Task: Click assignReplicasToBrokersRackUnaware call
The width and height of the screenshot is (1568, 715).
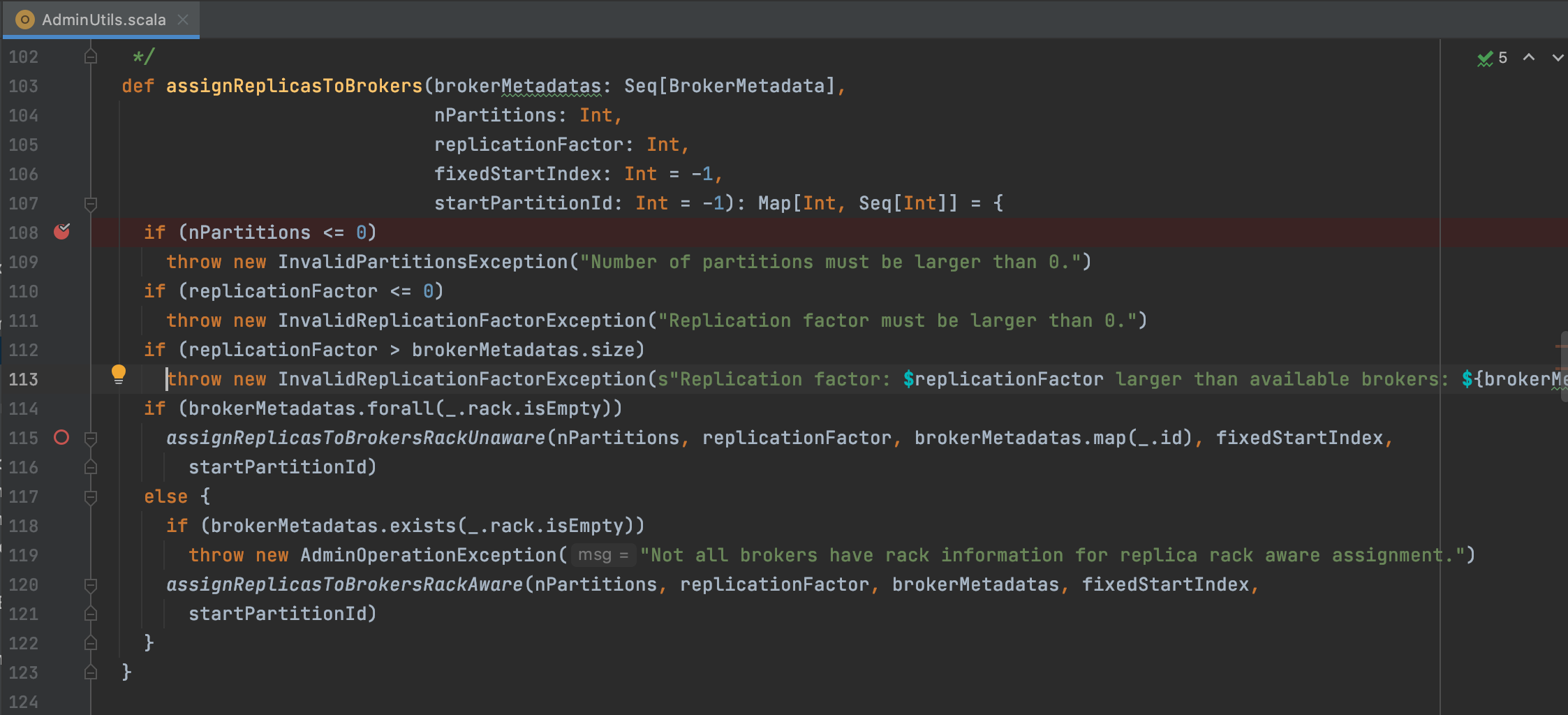Action: [x=356, y=438]
